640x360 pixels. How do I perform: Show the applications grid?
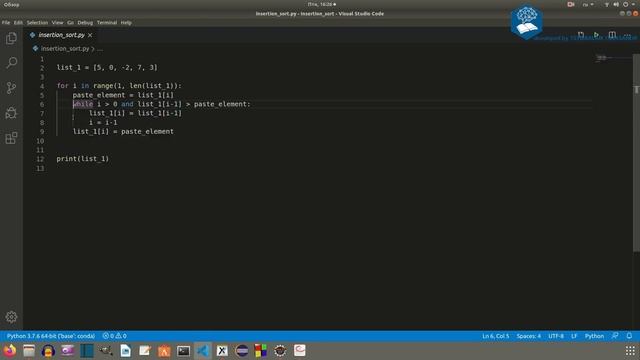point(630,350)
